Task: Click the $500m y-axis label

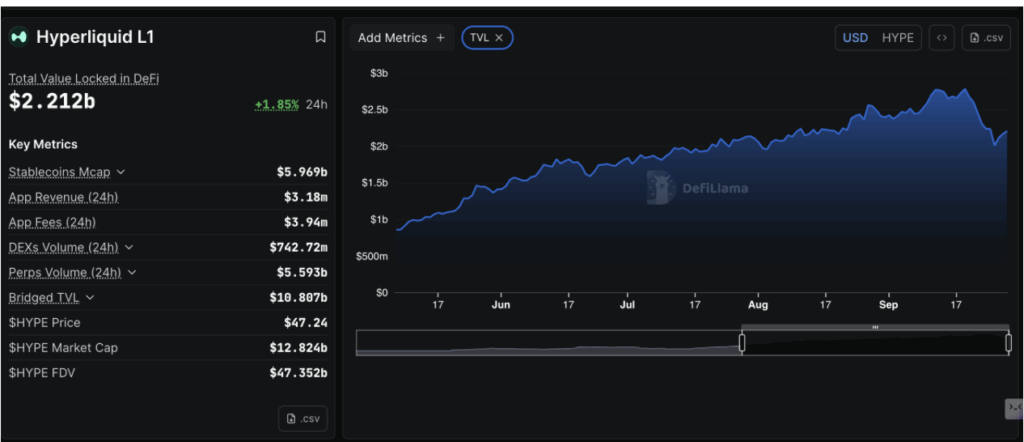Action: coord(372,257)
